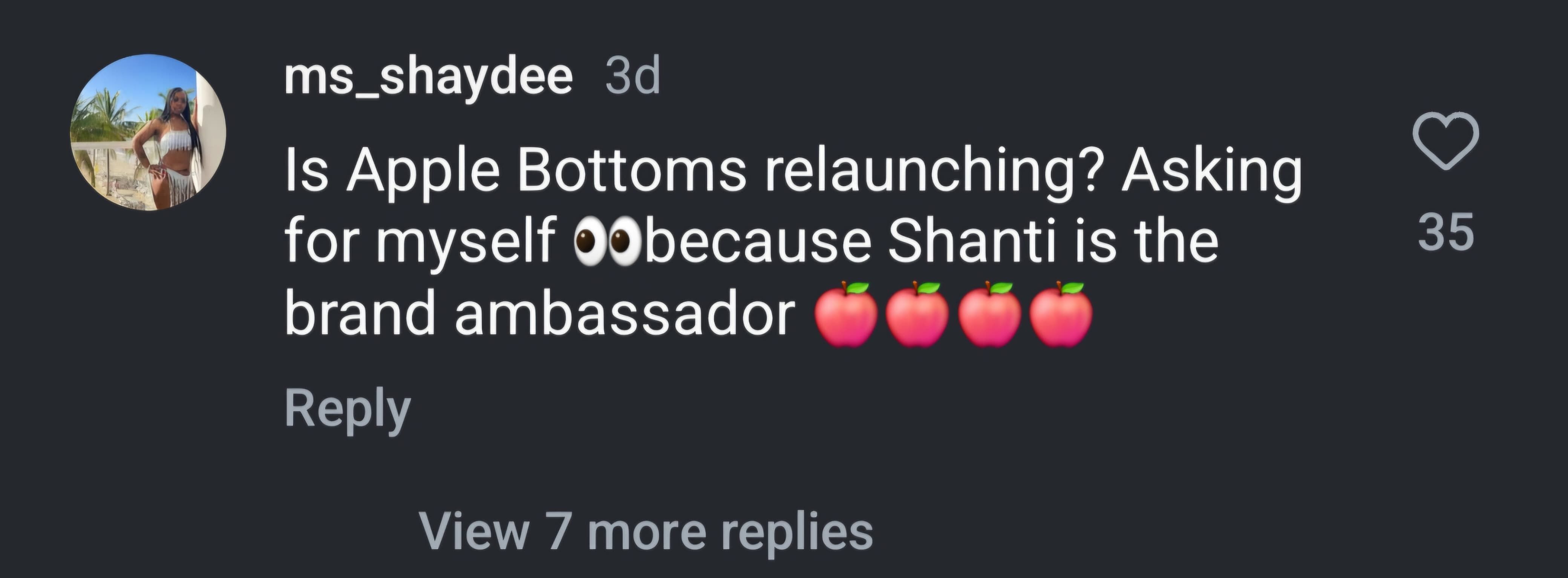Reply to the ms_shaydee comment
This screenshot has width=1568, height=578.
coord(348,409)
